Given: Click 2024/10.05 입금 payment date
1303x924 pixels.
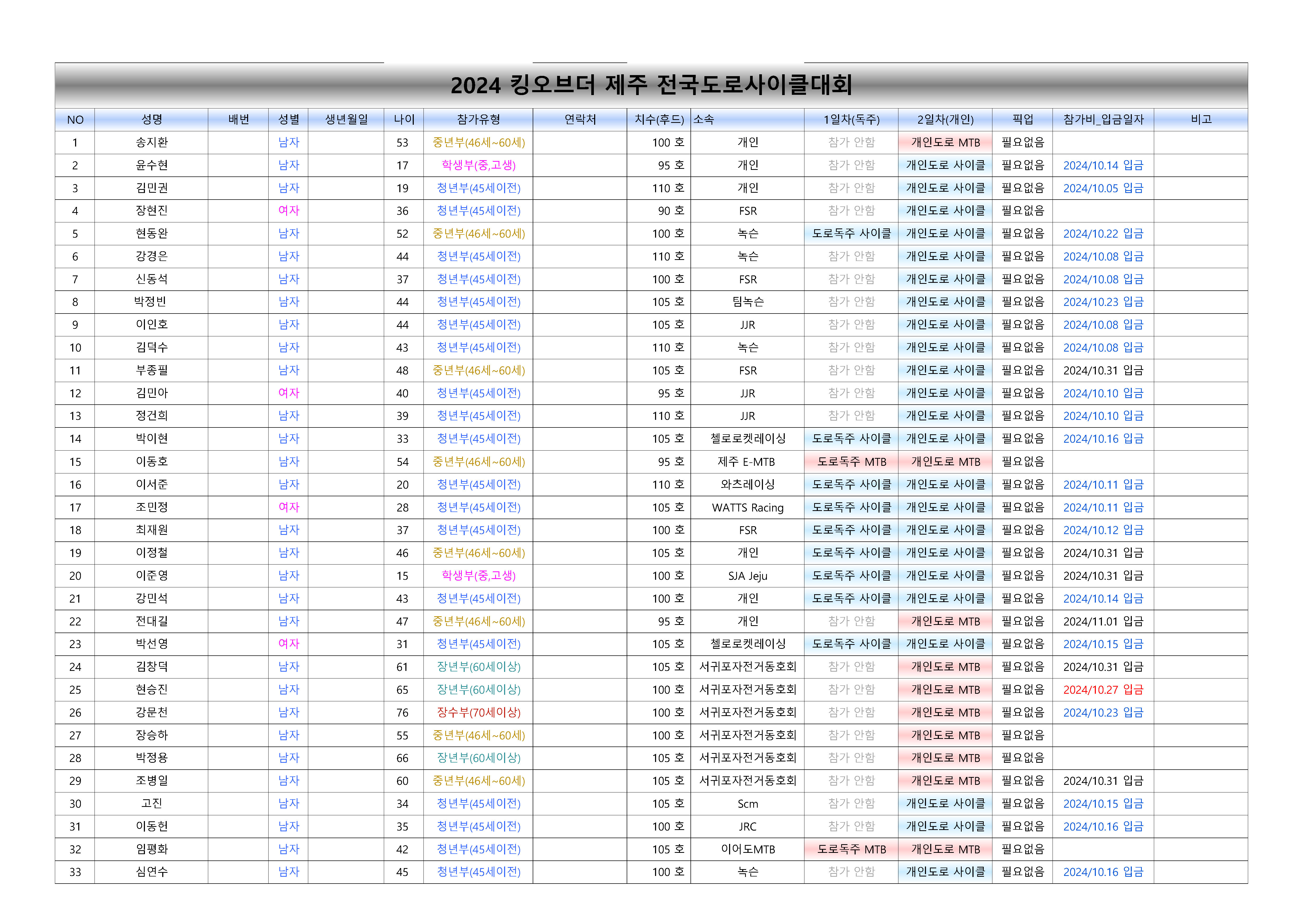Looking at the screenshot, I should (x=1103, y=188).
